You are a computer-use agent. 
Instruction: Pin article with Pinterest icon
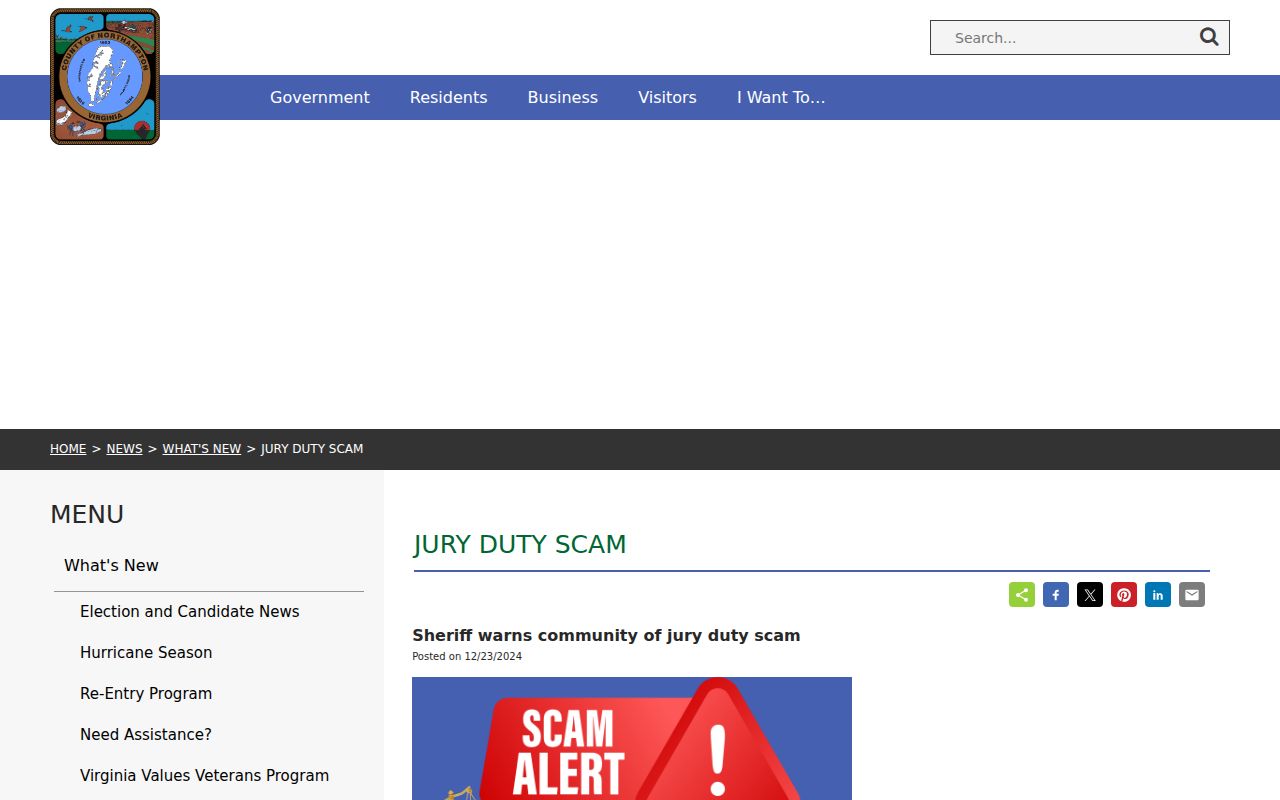tap(1124, 595)
